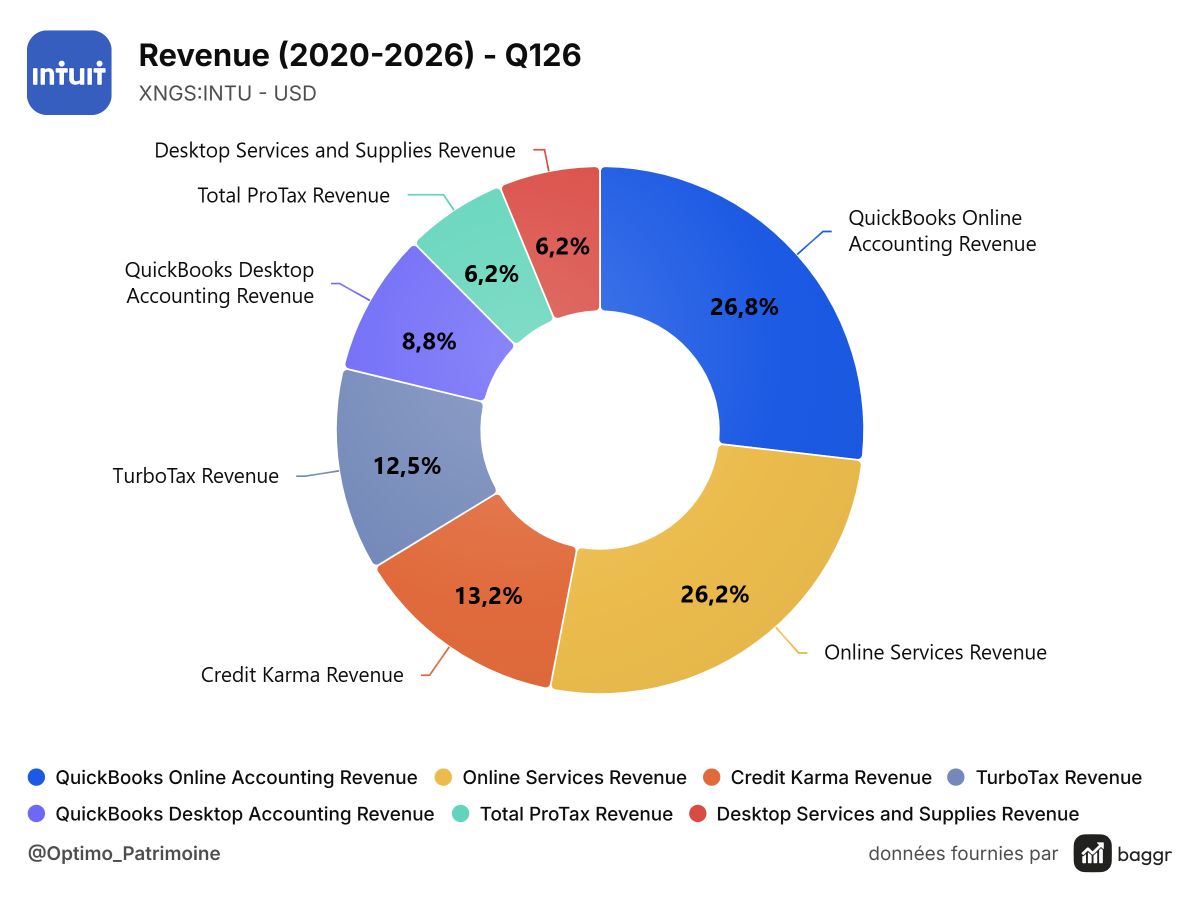Toggle TurboTax Revenue legend dot
Image resolution: width=1200 pixels, height=900 pixels.
pos(957,778)
